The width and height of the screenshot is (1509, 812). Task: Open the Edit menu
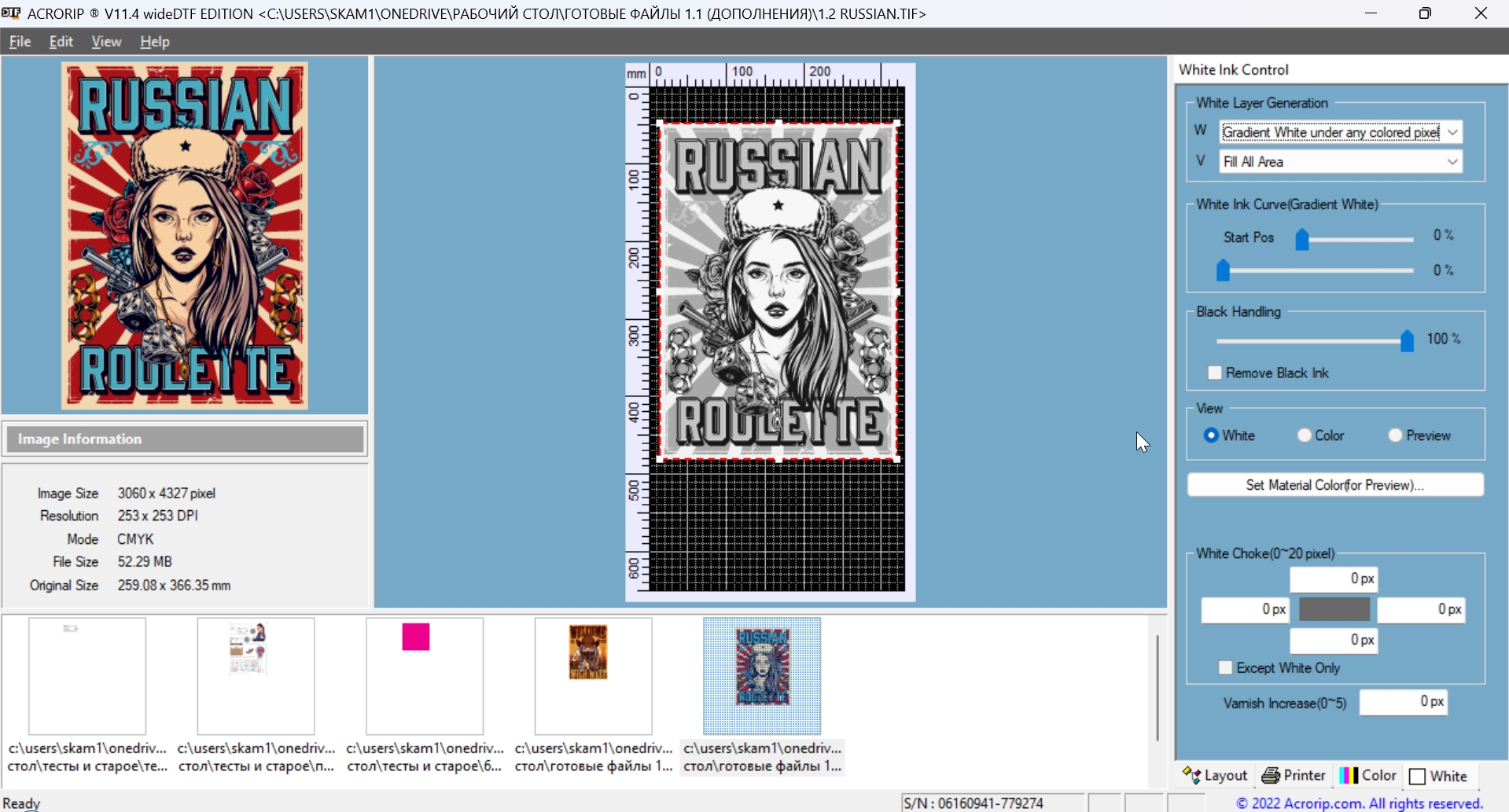pos(61,42)
